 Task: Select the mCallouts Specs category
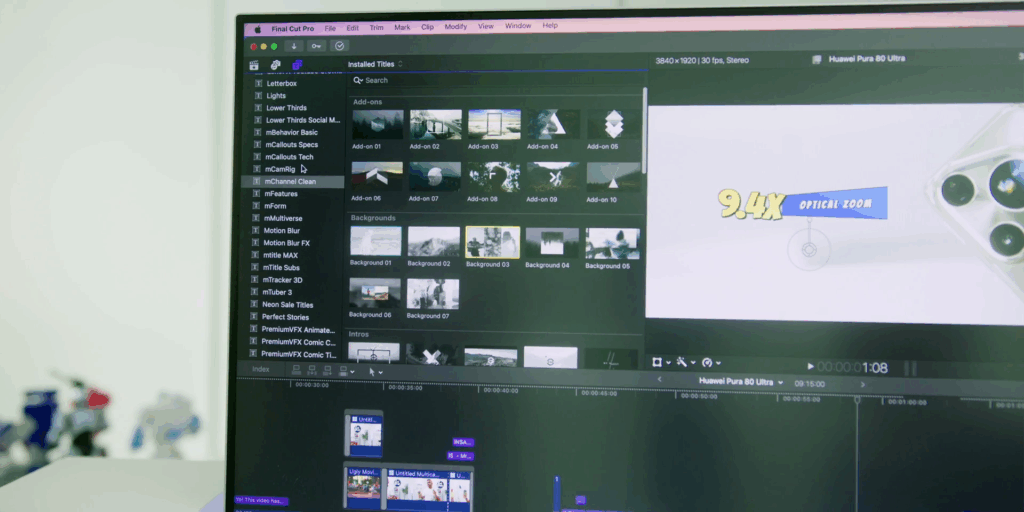(x=293, y=145)
